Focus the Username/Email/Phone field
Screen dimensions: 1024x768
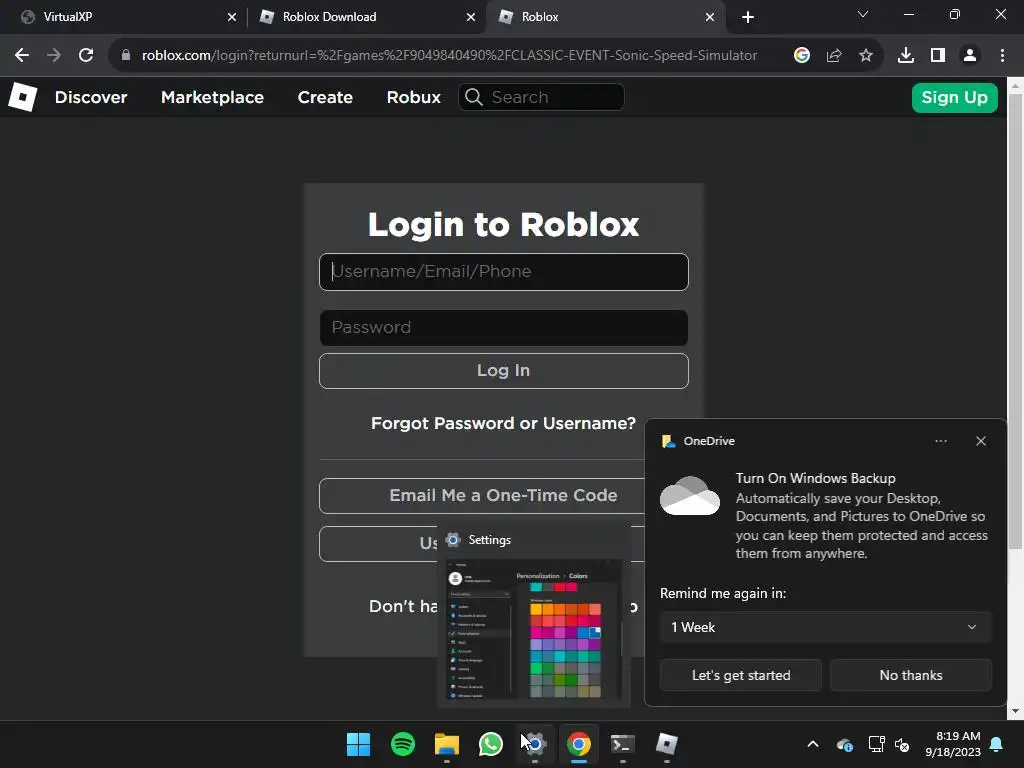tap(504, 272)
